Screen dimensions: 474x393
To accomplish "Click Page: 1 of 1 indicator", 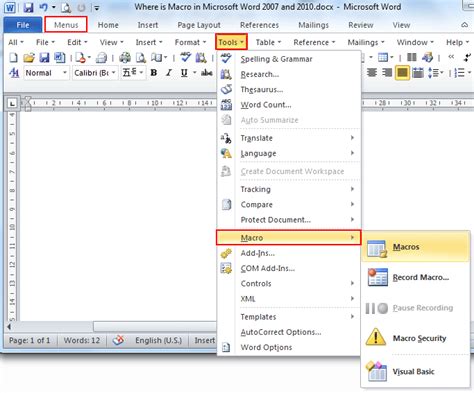I will point(29,340).
